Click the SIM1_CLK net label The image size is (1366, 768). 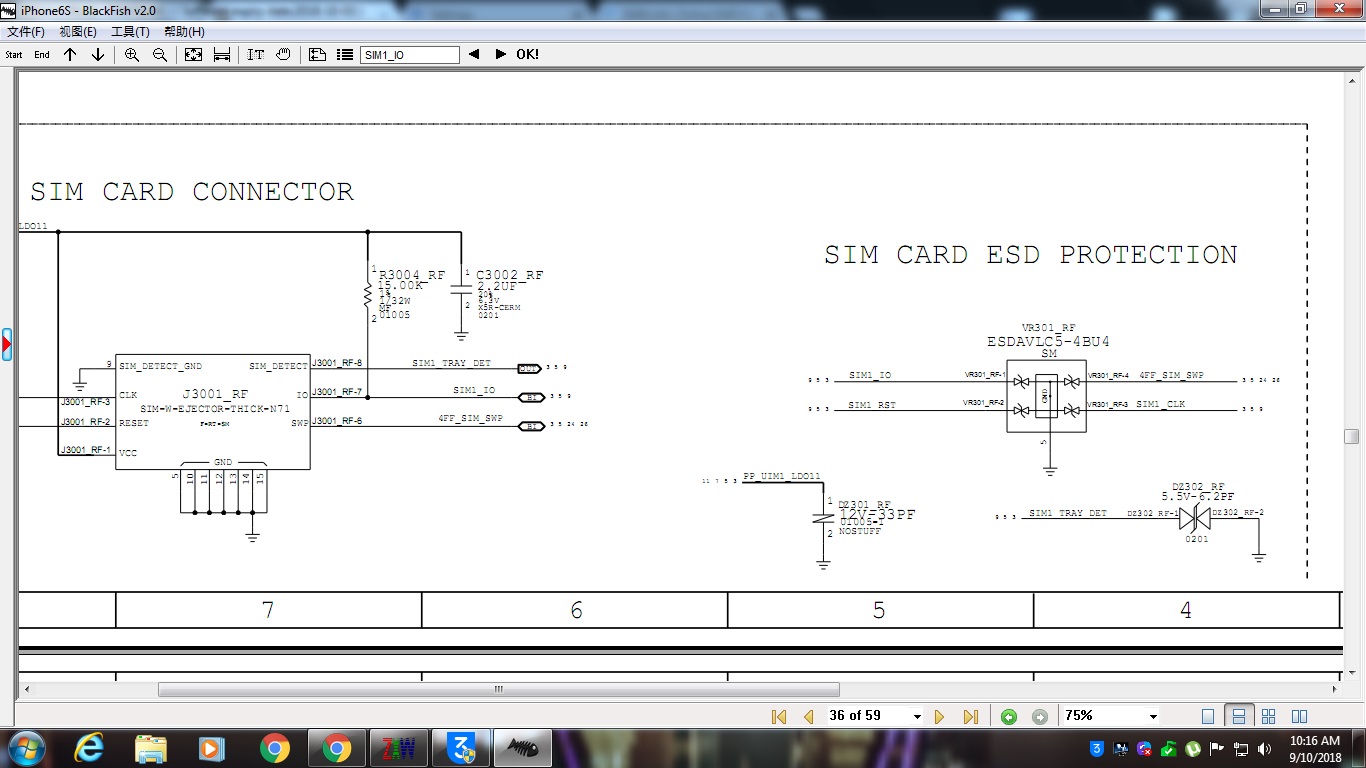1161,404
